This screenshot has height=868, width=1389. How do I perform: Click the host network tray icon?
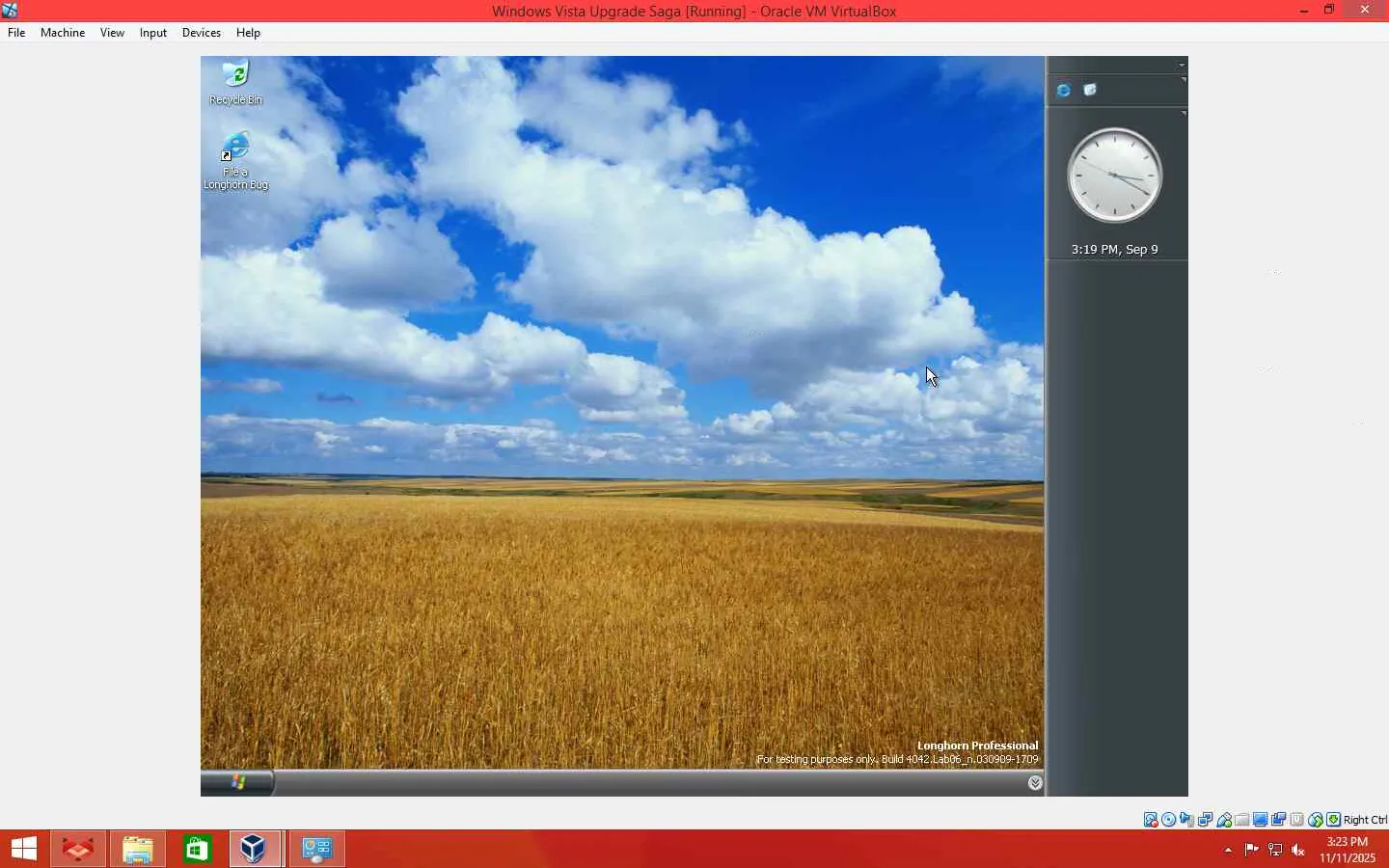(1275, 850)
